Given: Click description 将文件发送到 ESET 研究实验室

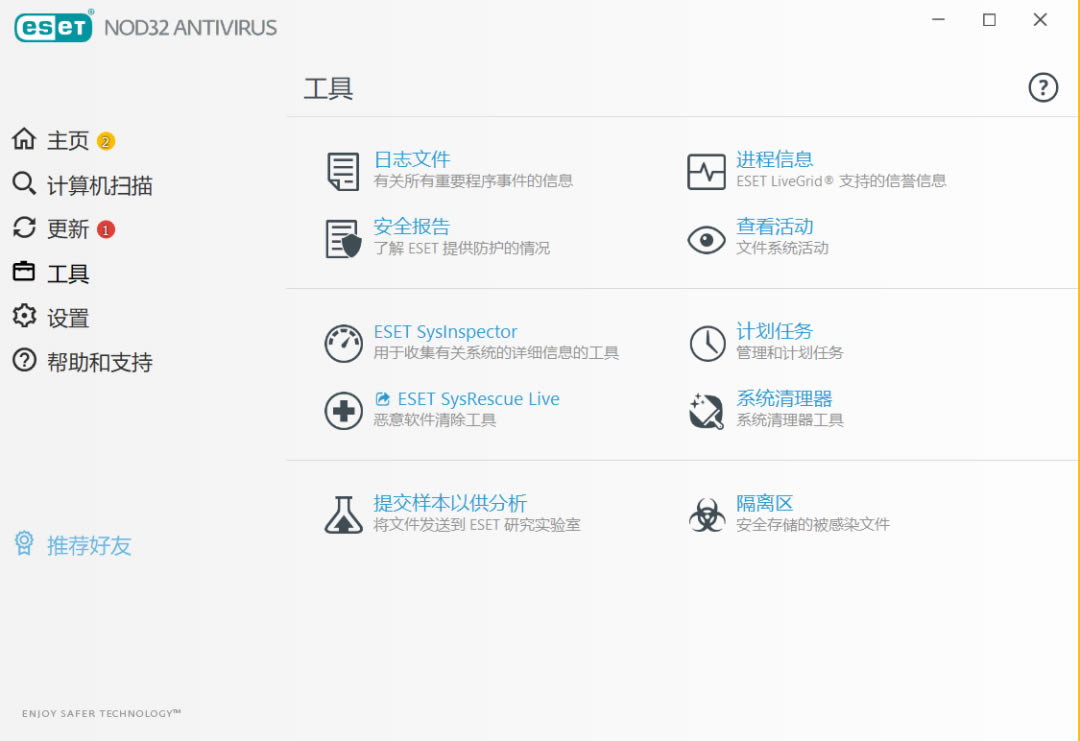Looking at the screenshot, I should click(x=477, y=524).
